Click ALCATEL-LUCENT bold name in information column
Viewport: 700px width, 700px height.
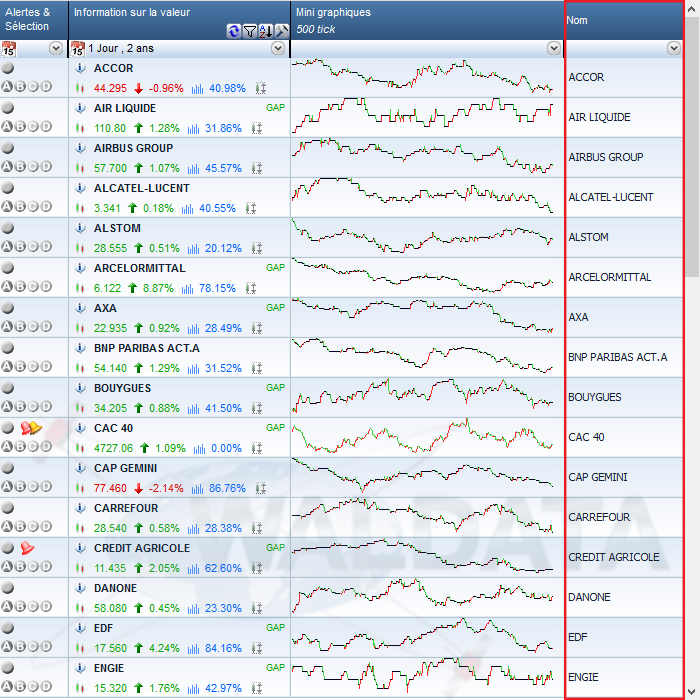142,188
